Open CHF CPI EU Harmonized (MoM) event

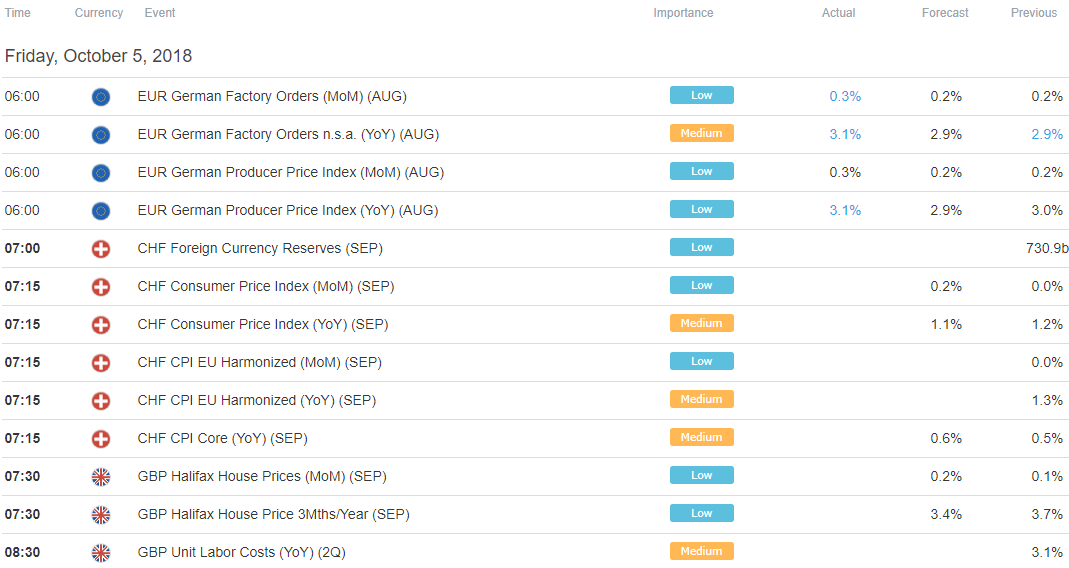pos(260,363)
